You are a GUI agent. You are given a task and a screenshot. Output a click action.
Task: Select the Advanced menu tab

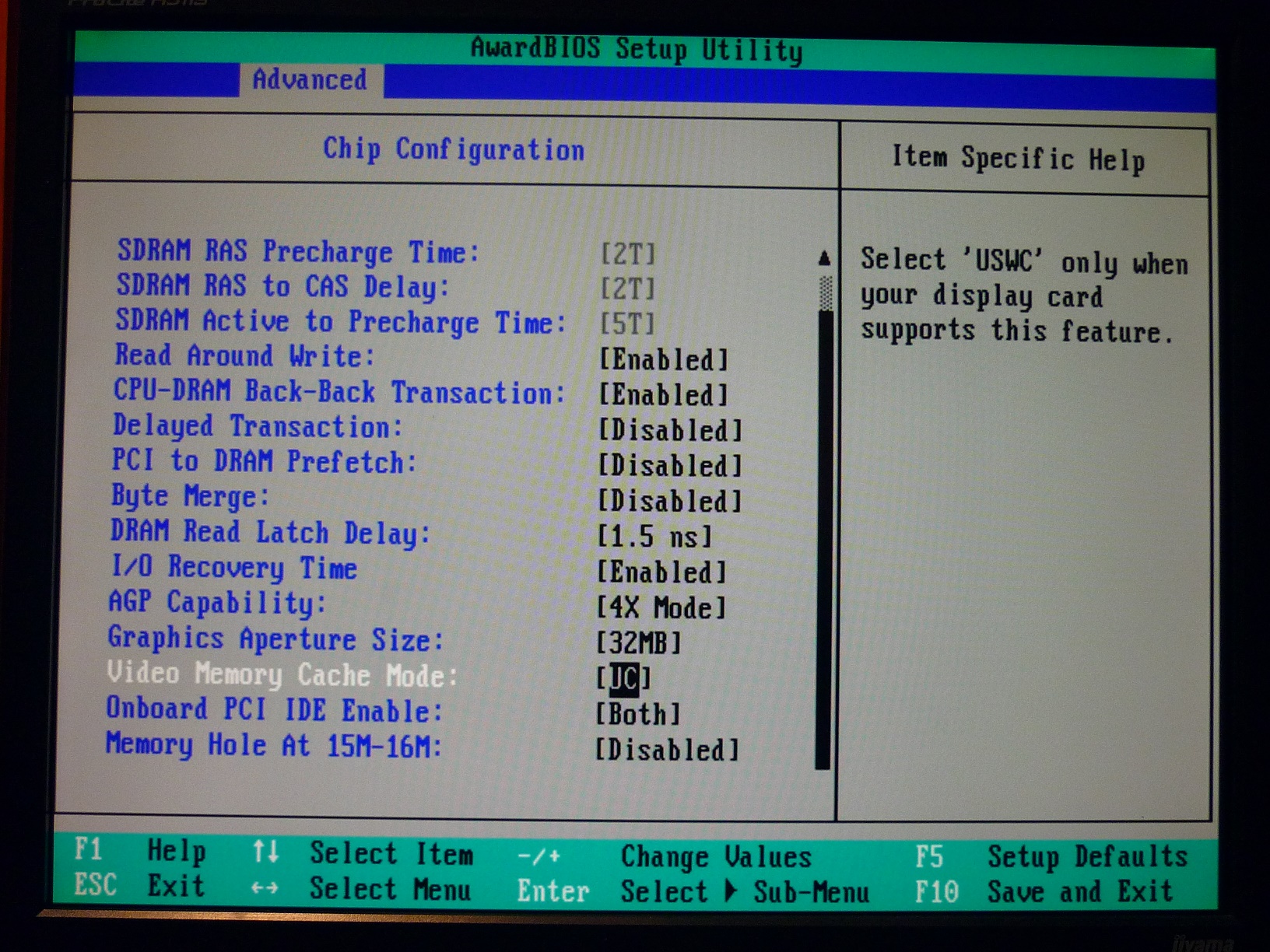click(x=310, y=79)
